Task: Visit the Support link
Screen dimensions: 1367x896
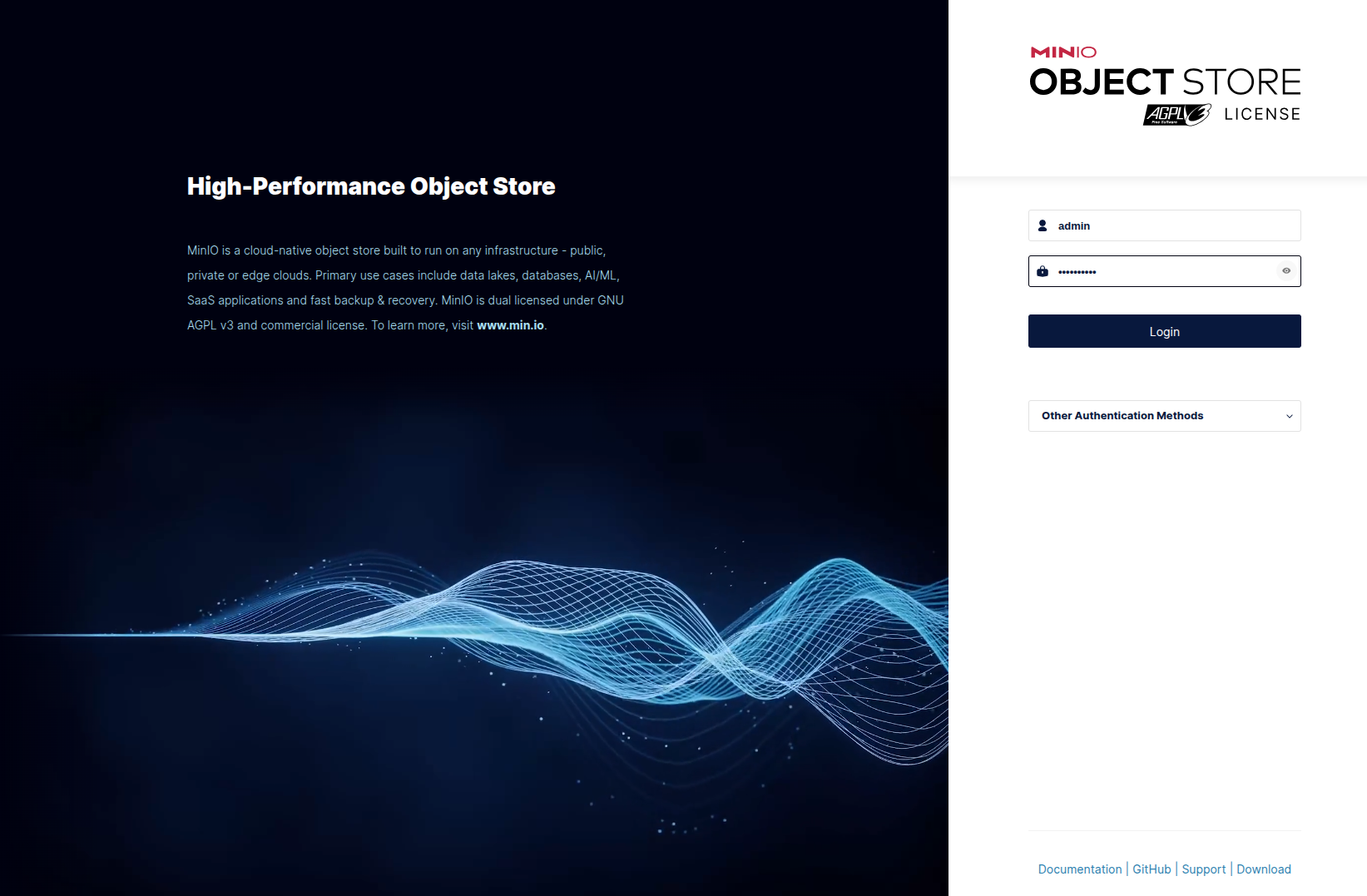Action: click(1203, 869)
